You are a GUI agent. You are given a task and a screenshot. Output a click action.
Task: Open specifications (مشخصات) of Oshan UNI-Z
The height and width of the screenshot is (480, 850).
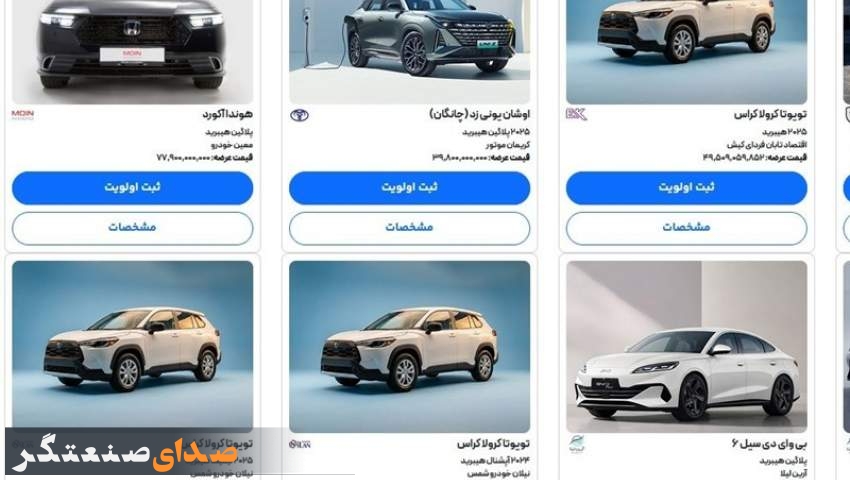(409, 228)
